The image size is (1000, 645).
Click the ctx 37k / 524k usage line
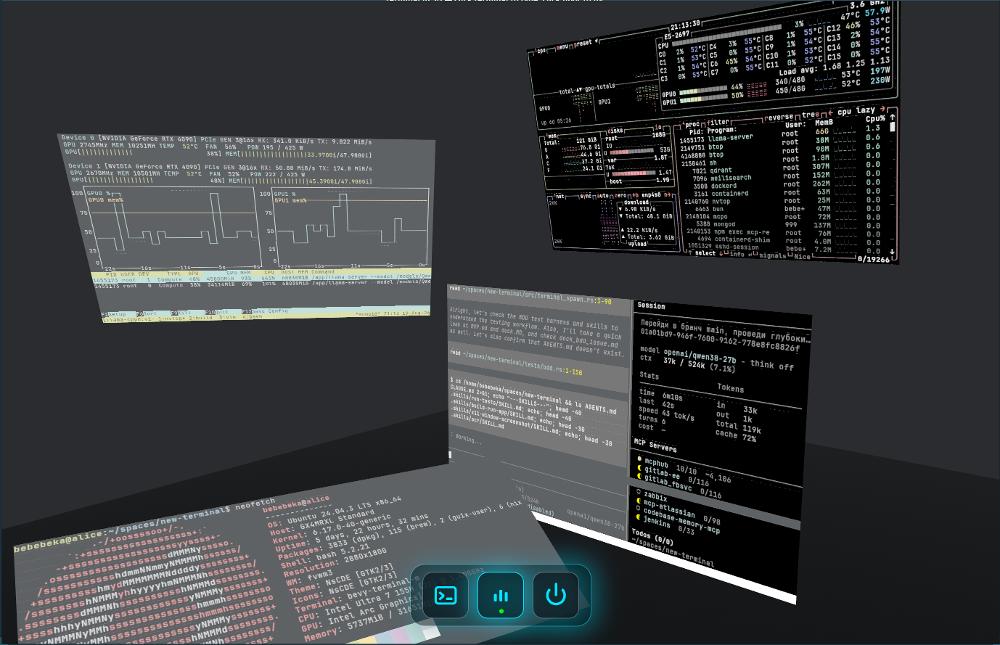688,364
